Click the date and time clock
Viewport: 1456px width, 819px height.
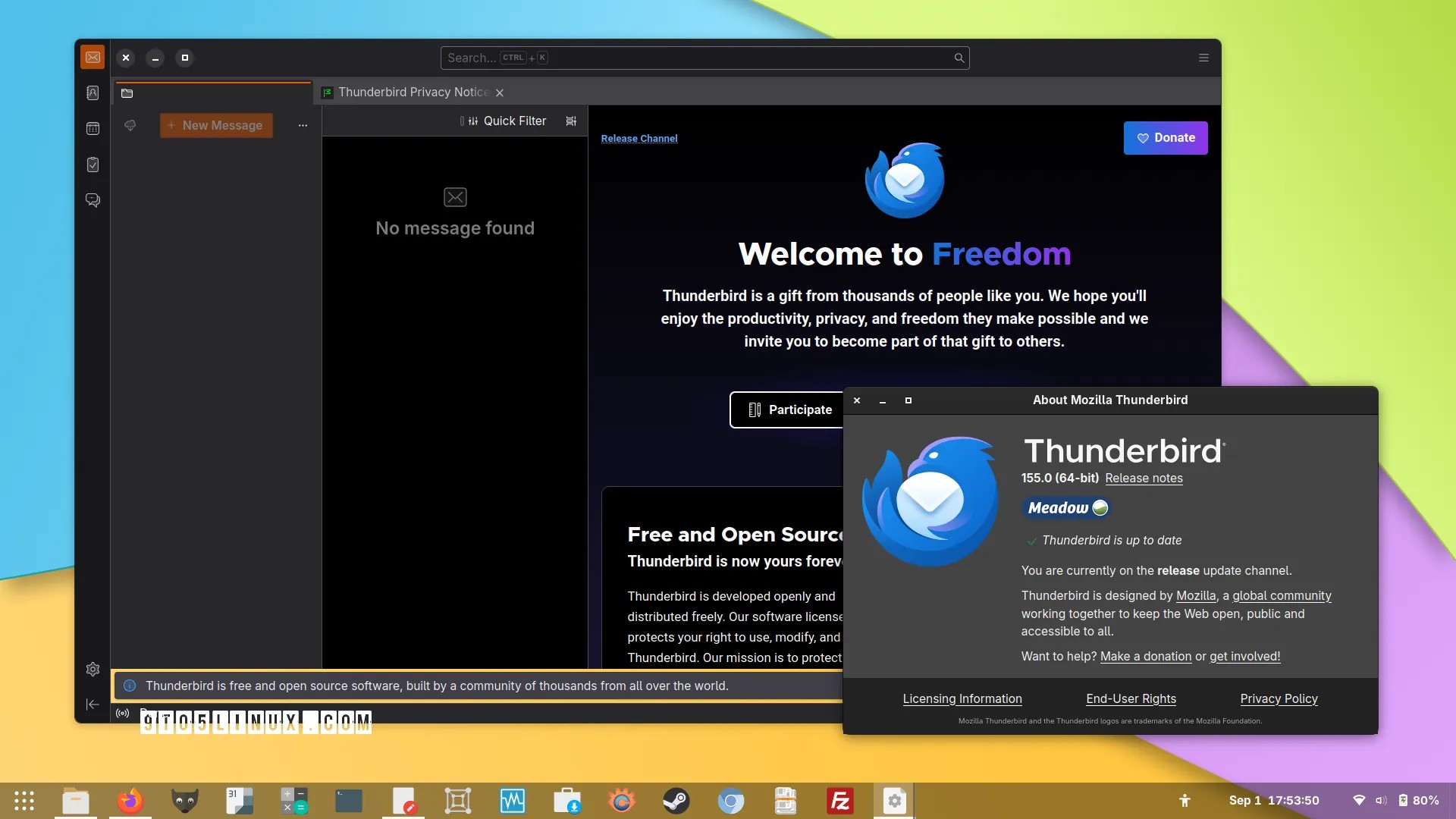1274,800
